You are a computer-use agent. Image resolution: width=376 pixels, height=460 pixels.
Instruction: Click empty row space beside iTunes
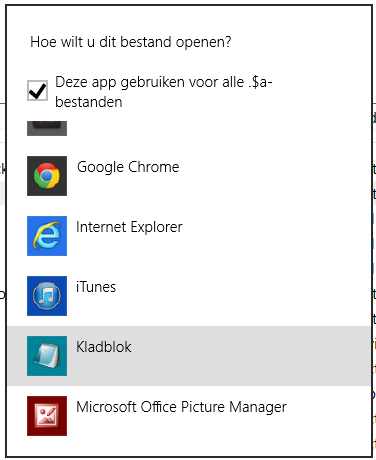click(x=240, y=296)
